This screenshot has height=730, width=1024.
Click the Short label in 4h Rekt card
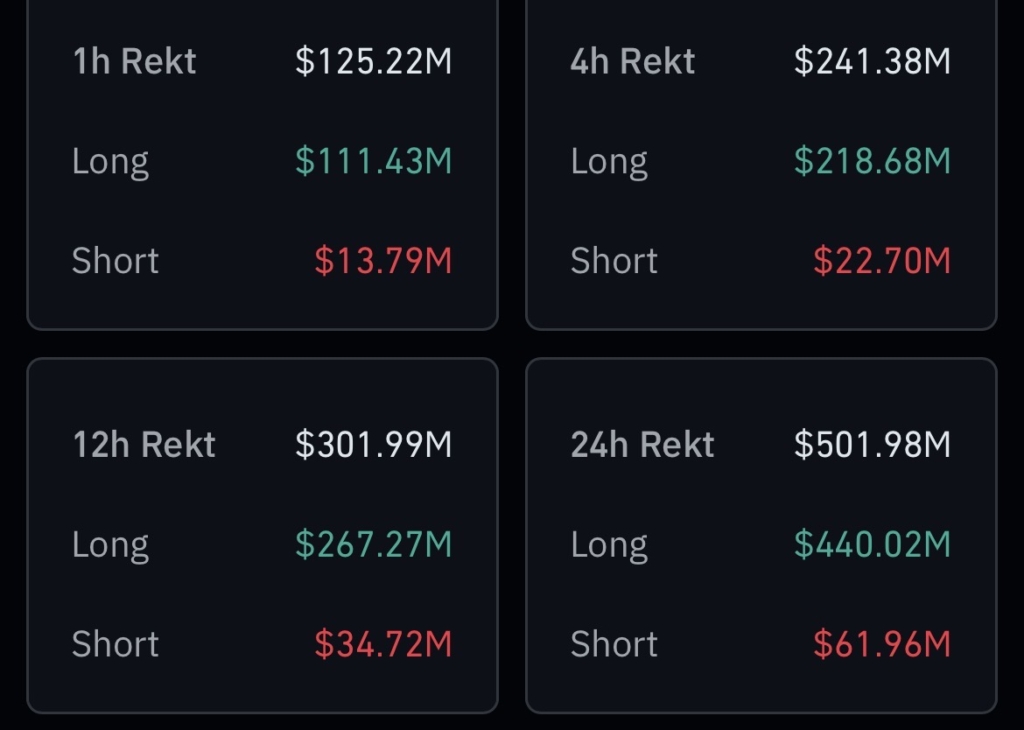pyautogui.click(x=614, y=261)
